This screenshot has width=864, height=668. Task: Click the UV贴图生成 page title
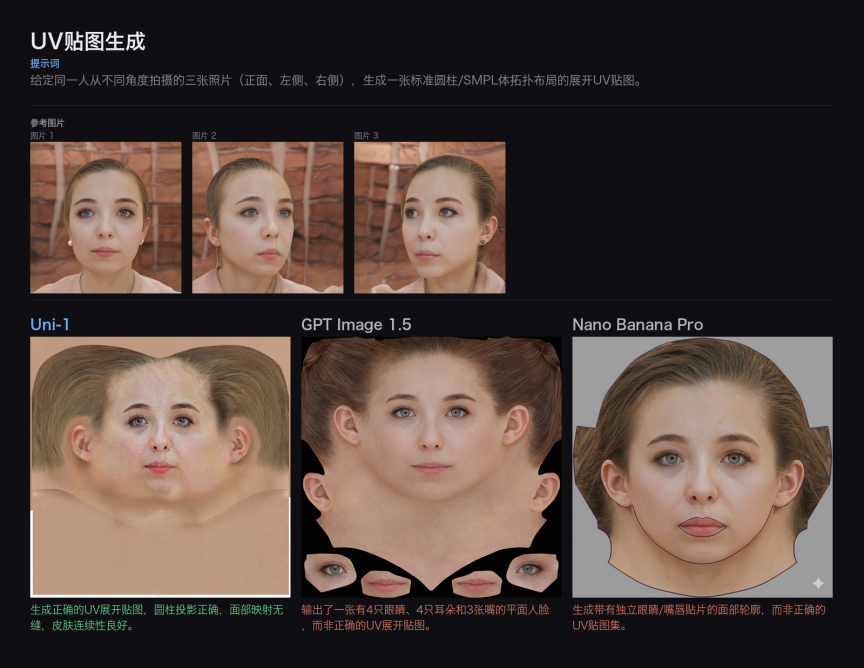pyautogui.click(x=88, y=41)
